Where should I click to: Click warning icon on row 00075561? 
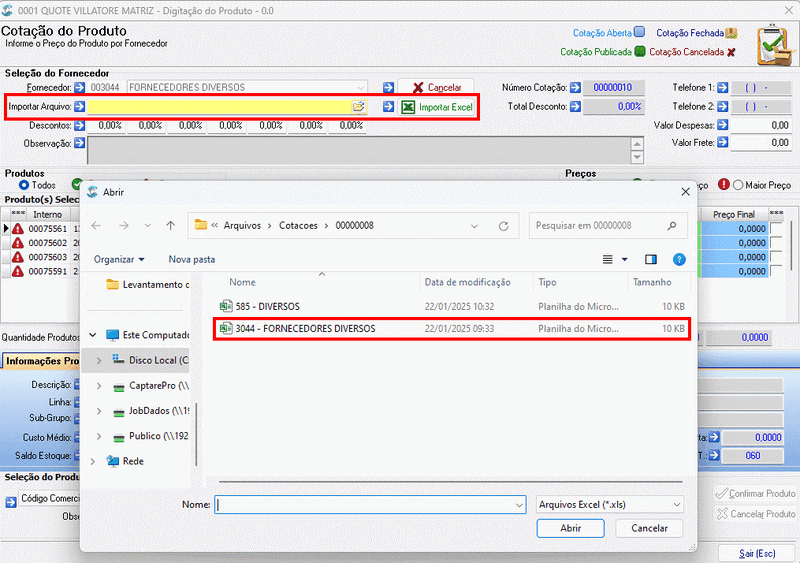coord(18,228)
